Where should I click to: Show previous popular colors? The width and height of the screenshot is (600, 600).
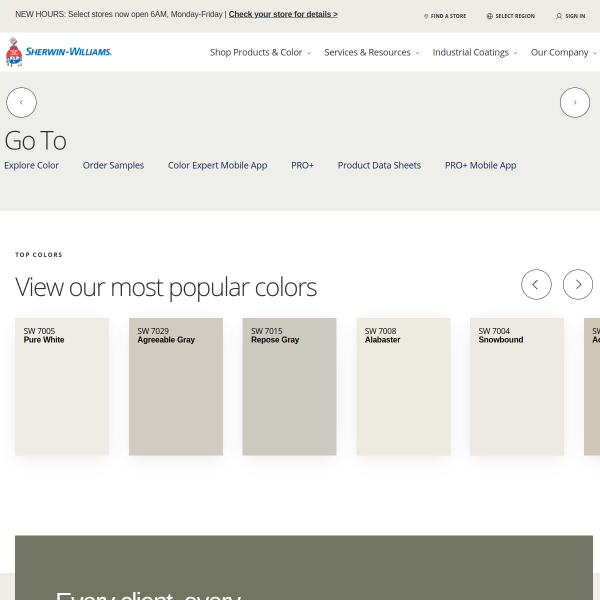pyautogui.click(x=536, y=284)
